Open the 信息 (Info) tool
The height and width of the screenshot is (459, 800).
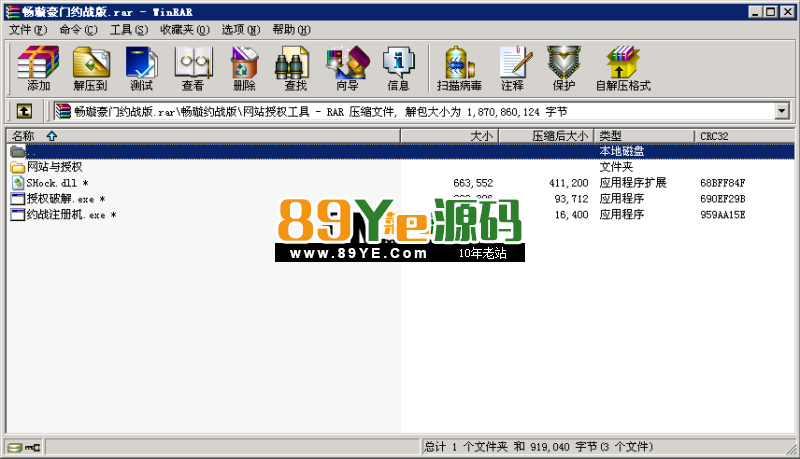click(x=398, y=68)
